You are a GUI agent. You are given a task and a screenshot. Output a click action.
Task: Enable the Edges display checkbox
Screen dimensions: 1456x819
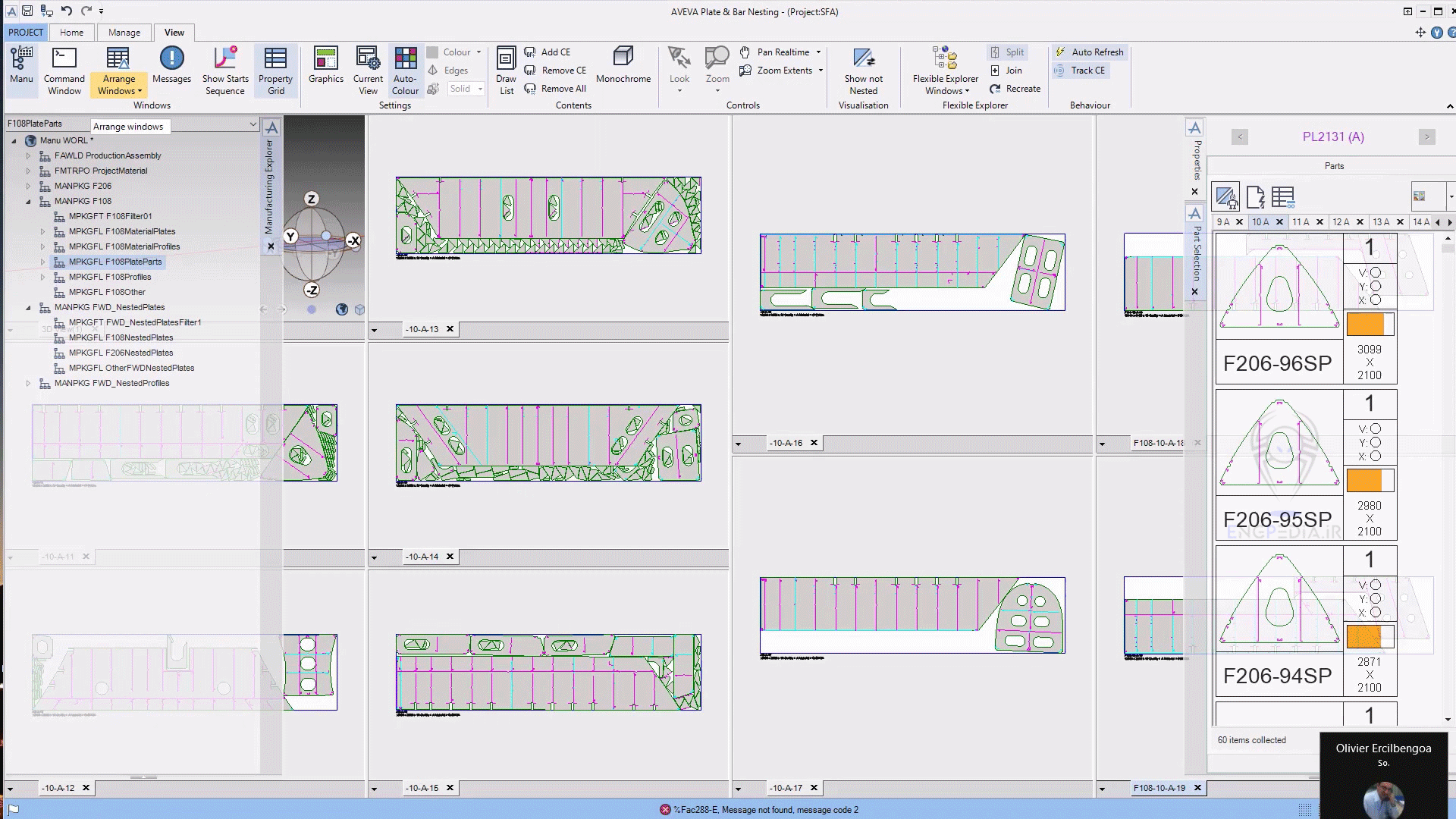[435, 70]
